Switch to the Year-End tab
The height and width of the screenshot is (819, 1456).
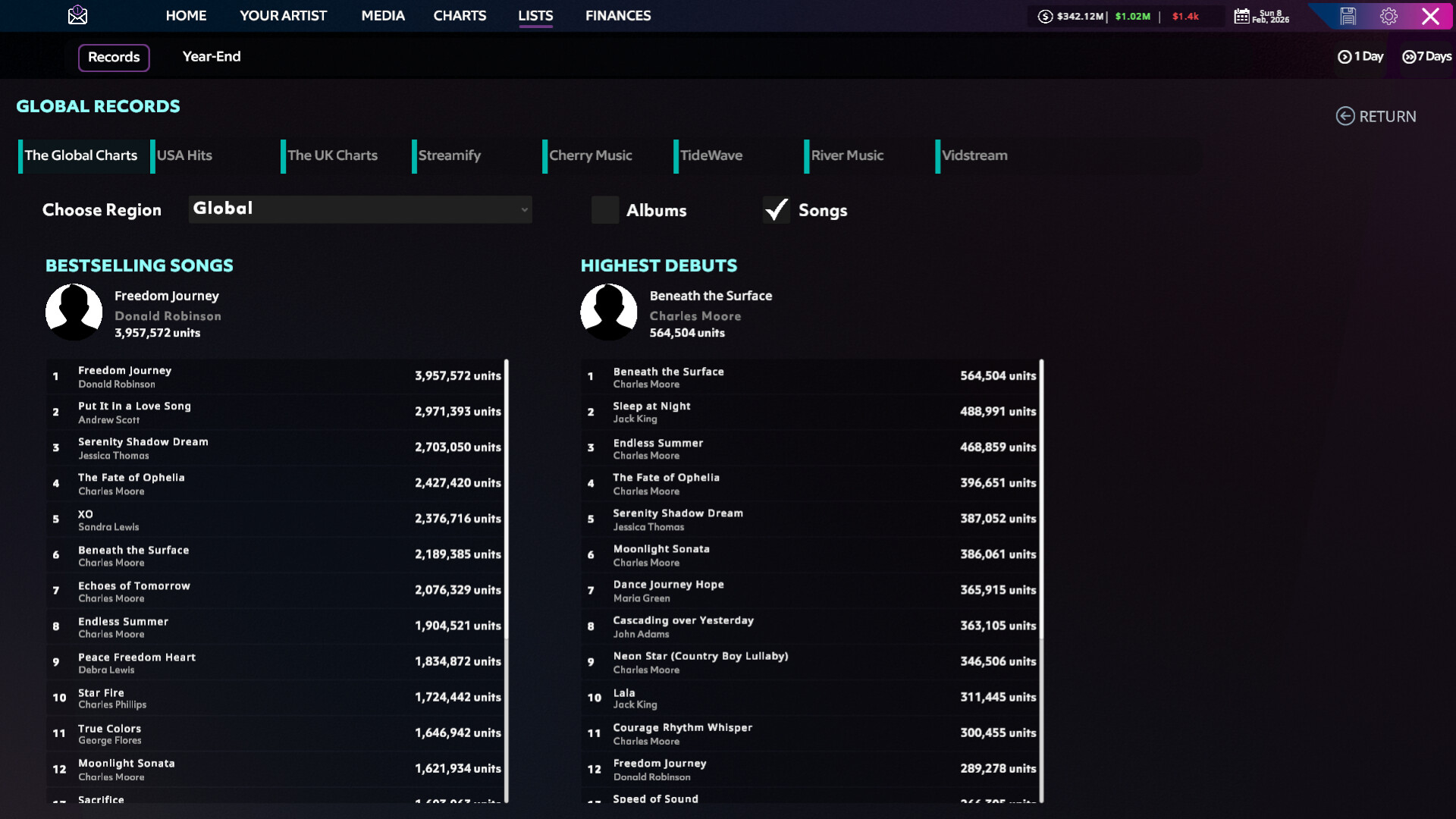(x=212, y=57)
